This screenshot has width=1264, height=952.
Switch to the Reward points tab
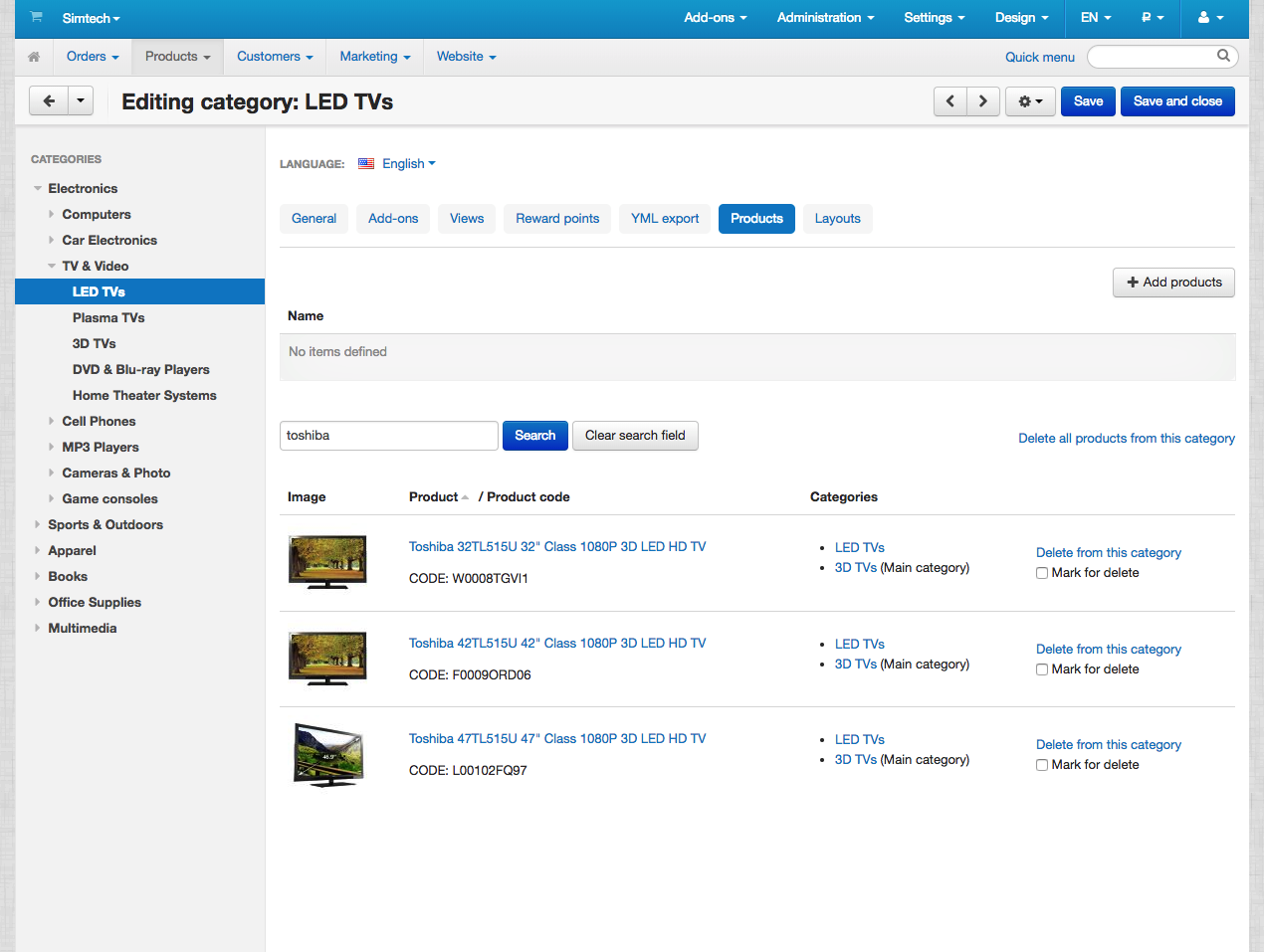(557, 219)
